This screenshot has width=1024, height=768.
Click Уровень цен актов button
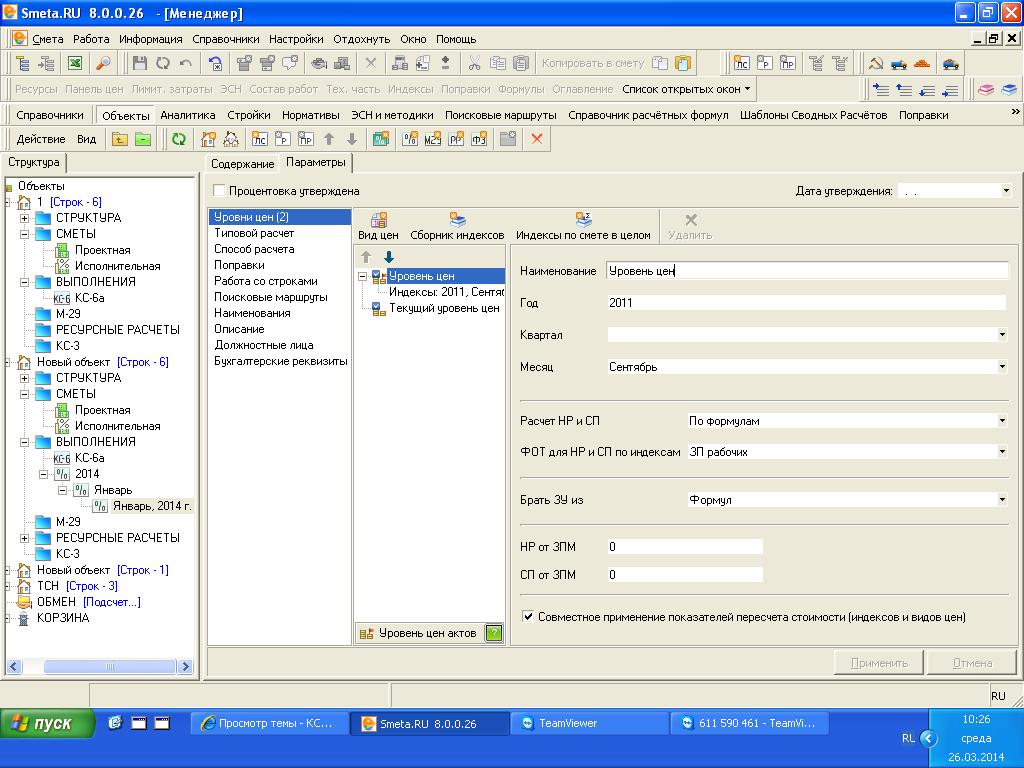(419, 633)
